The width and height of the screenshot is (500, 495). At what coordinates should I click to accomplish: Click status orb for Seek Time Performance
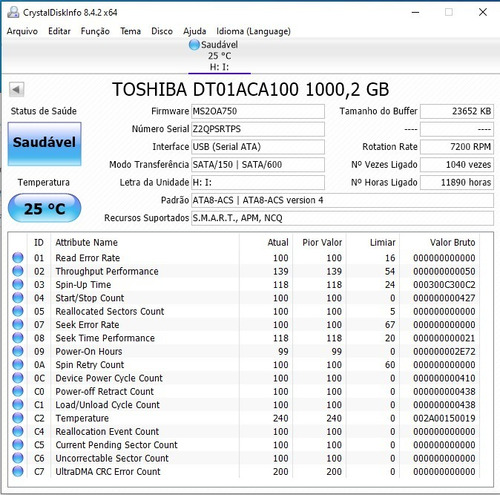tap(18, 338)
